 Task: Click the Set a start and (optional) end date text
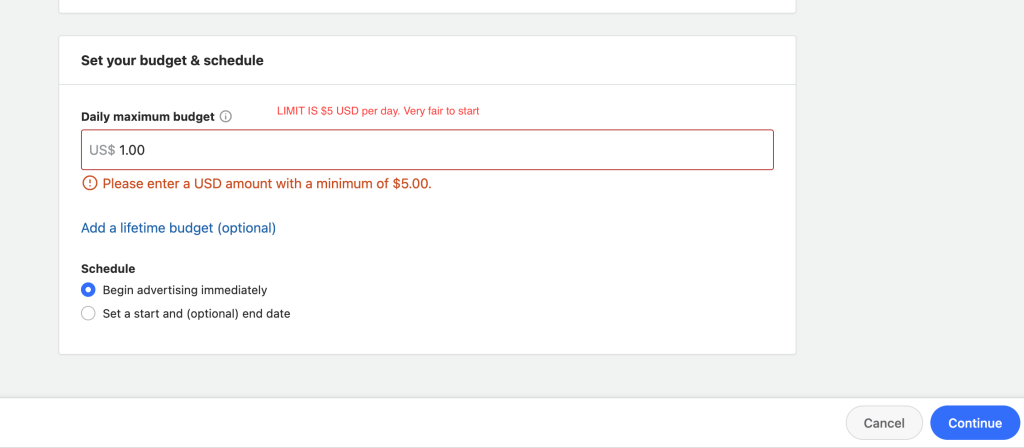tap(197, 313)
